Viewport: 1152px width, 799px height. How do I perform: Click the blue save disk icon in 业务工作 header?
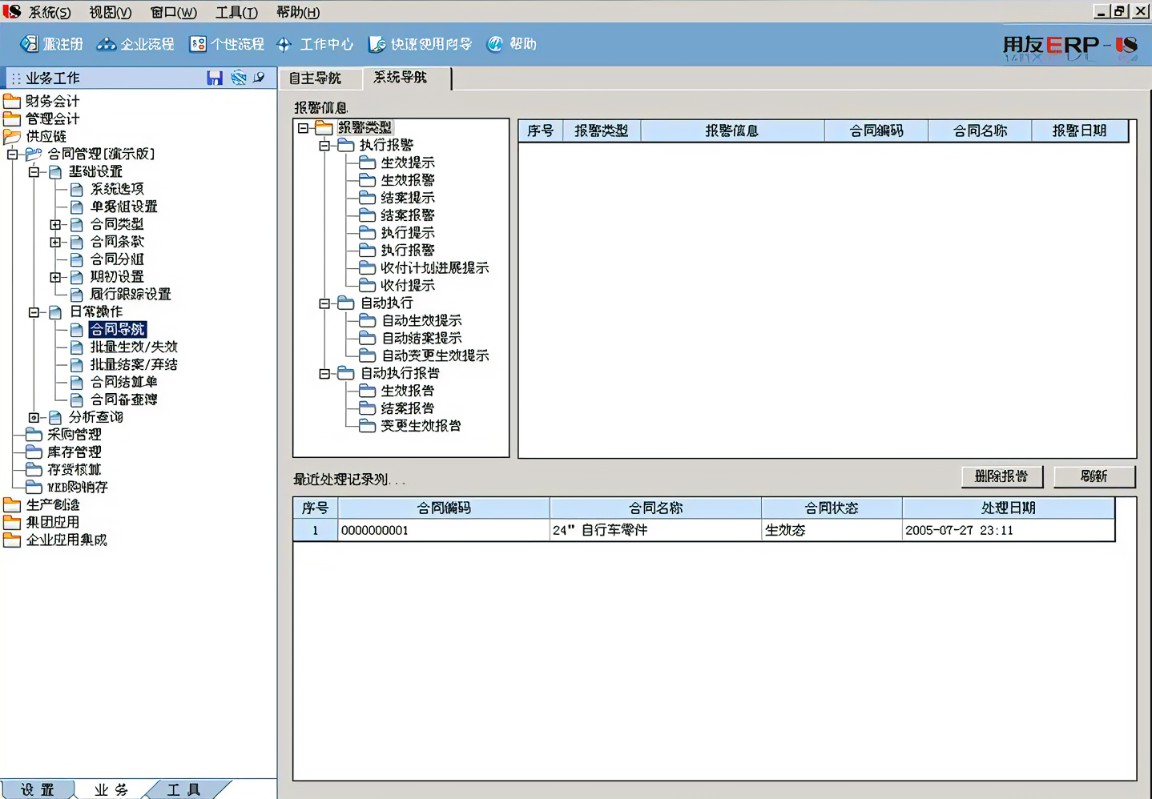[215, 78]
